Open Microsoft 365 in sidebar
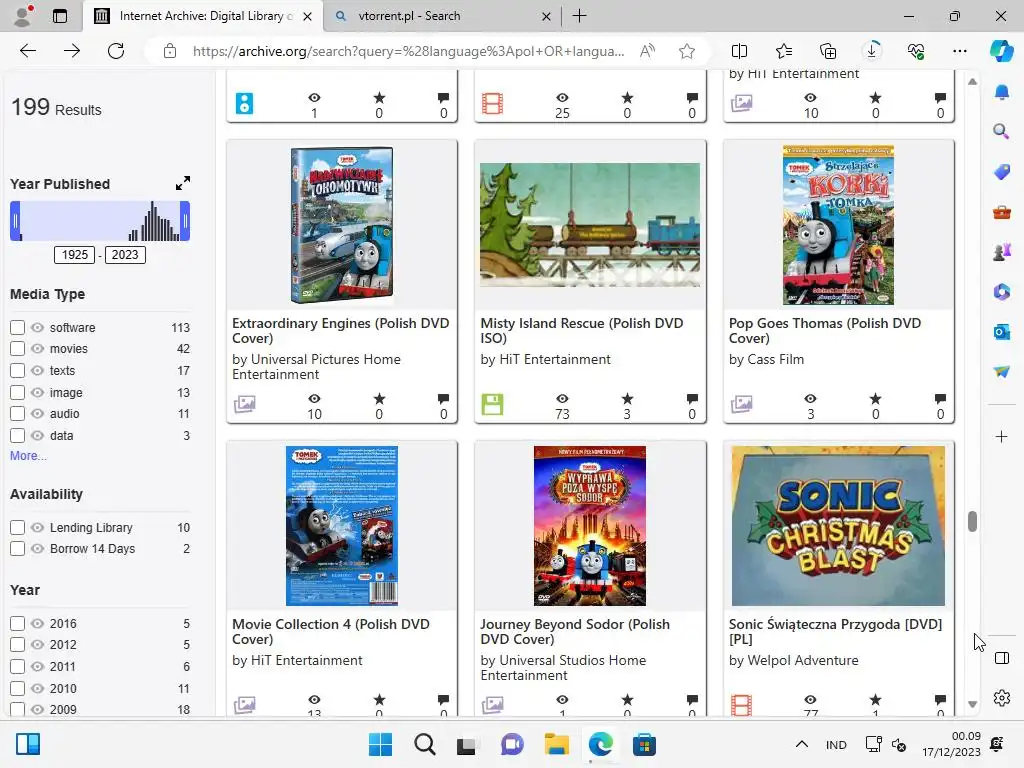The image size is (1024, 768). (x=1001, y=292)
